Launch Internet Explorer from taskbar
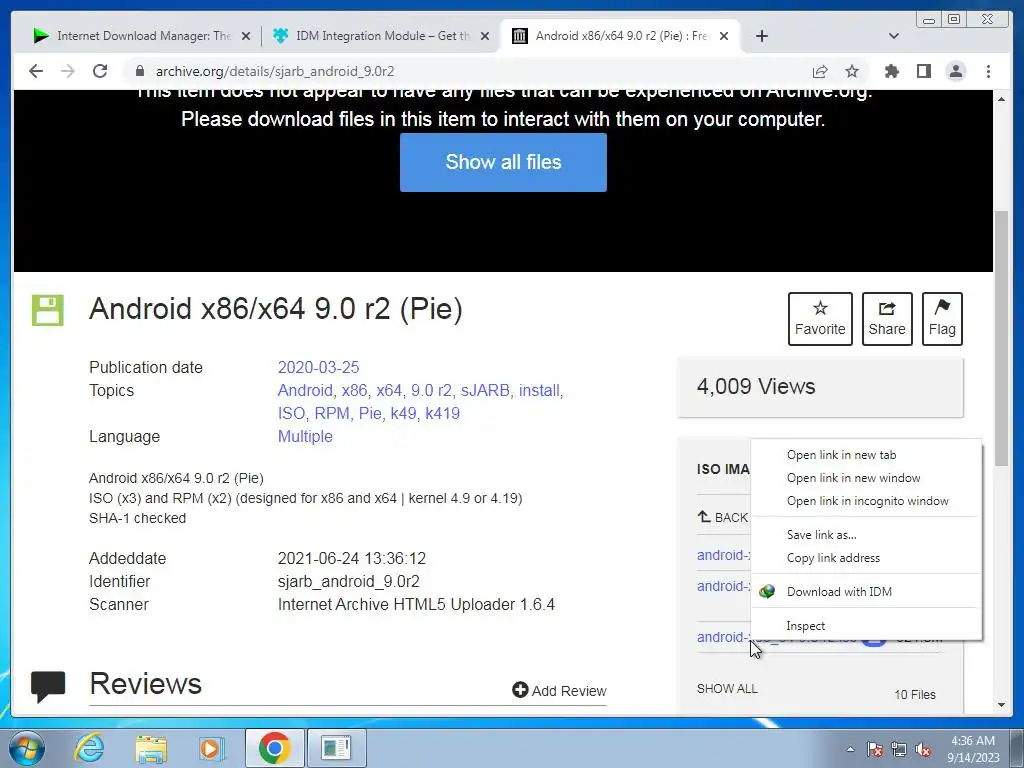 (x=88, y=748)
